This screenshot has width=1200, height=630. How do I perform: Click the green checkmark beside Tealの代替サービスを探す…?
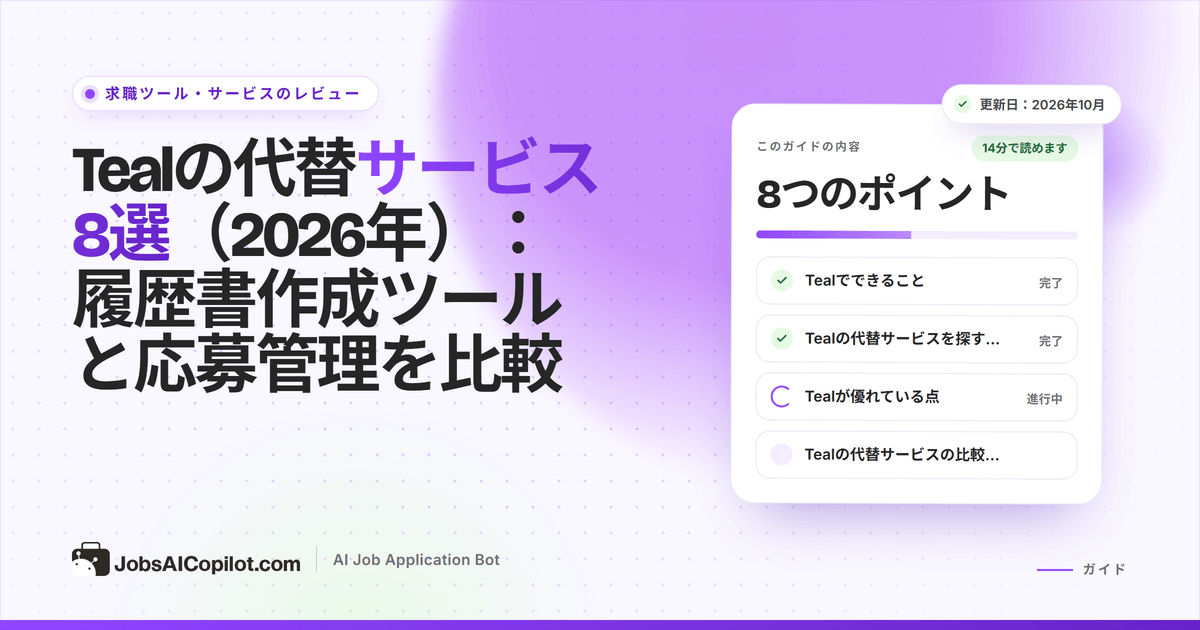pyautogui.click(x=782, y=339)
